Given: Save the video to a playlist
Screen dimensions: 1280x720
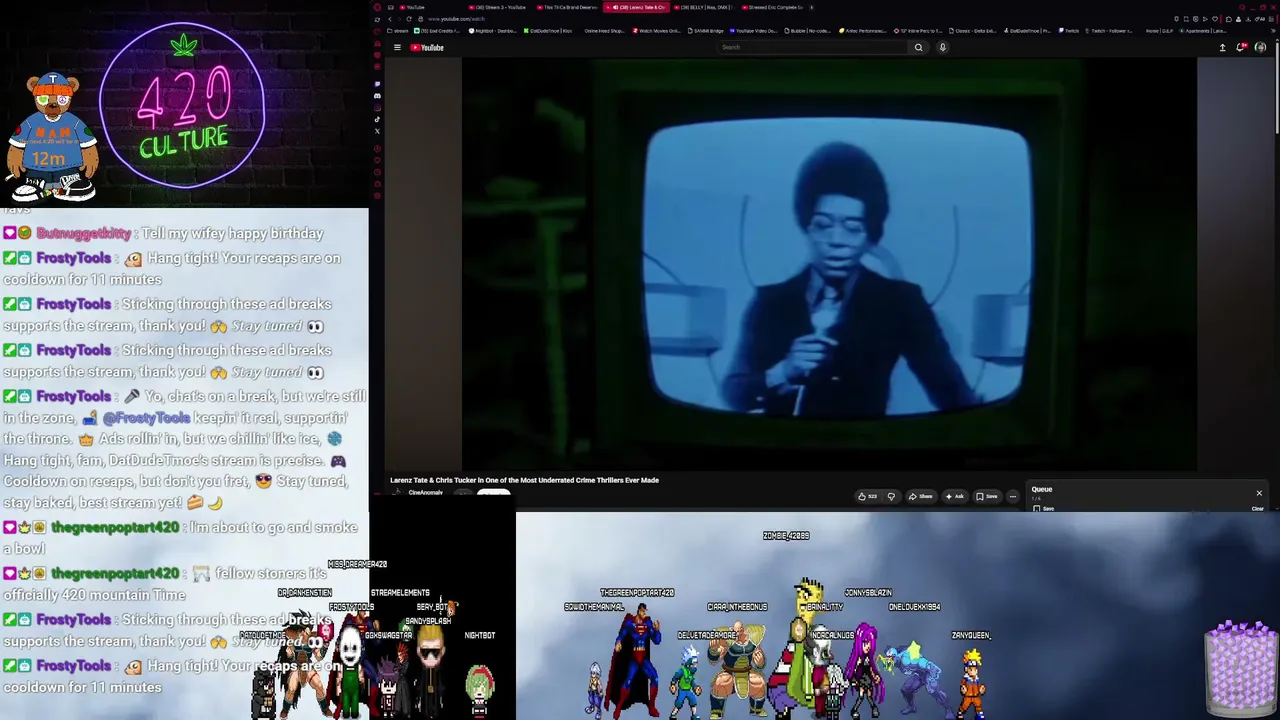Looking at the screenshot, I should click(987, 496).
